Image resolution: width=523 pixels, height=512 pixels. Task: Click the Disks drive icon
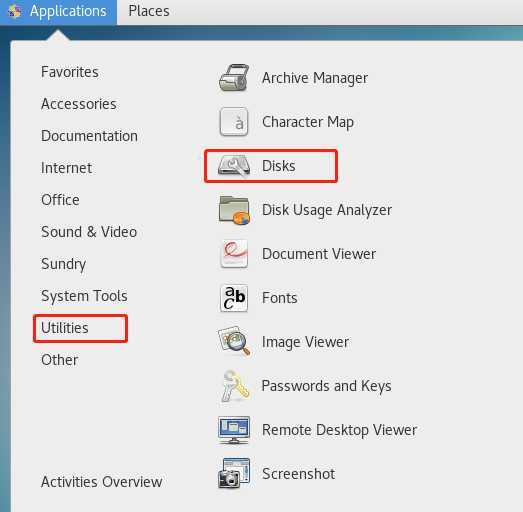[x=234, y=166]
